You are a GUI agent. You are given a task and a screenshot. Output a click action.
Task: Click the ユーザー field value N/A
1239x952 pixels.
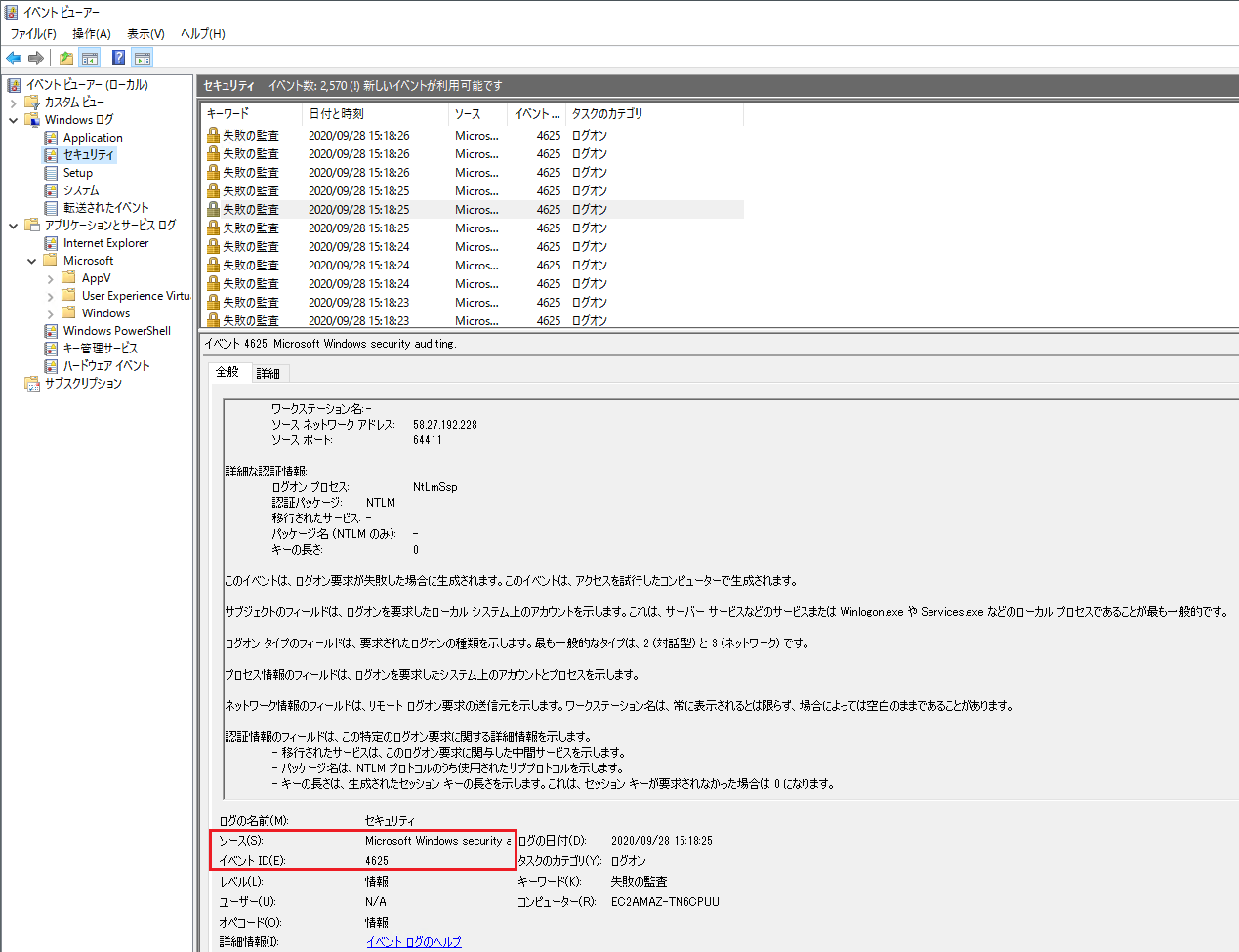pyautogui.click(x=376, y=902)
